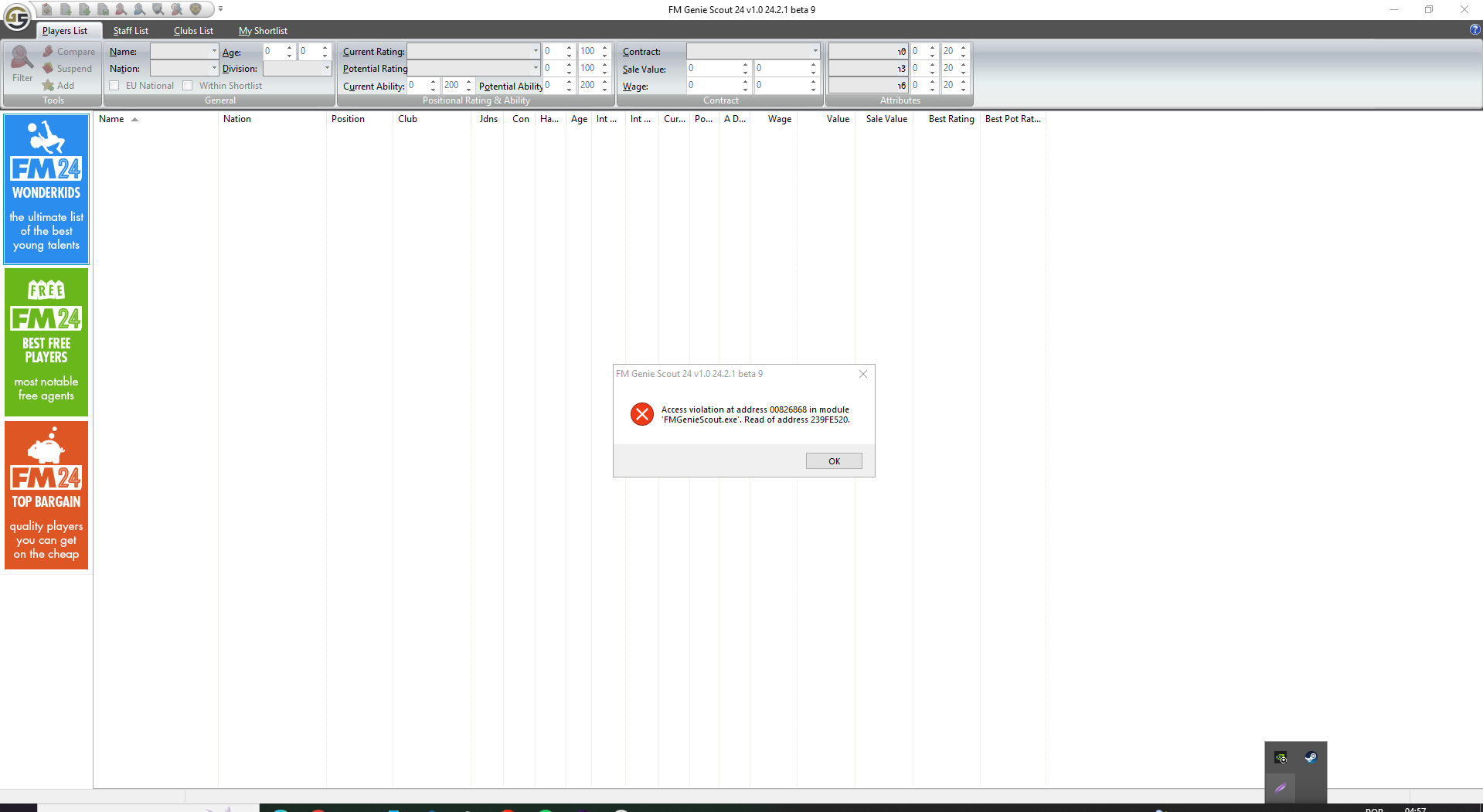Switch to the Staff List tab

(x=131, y=31)
